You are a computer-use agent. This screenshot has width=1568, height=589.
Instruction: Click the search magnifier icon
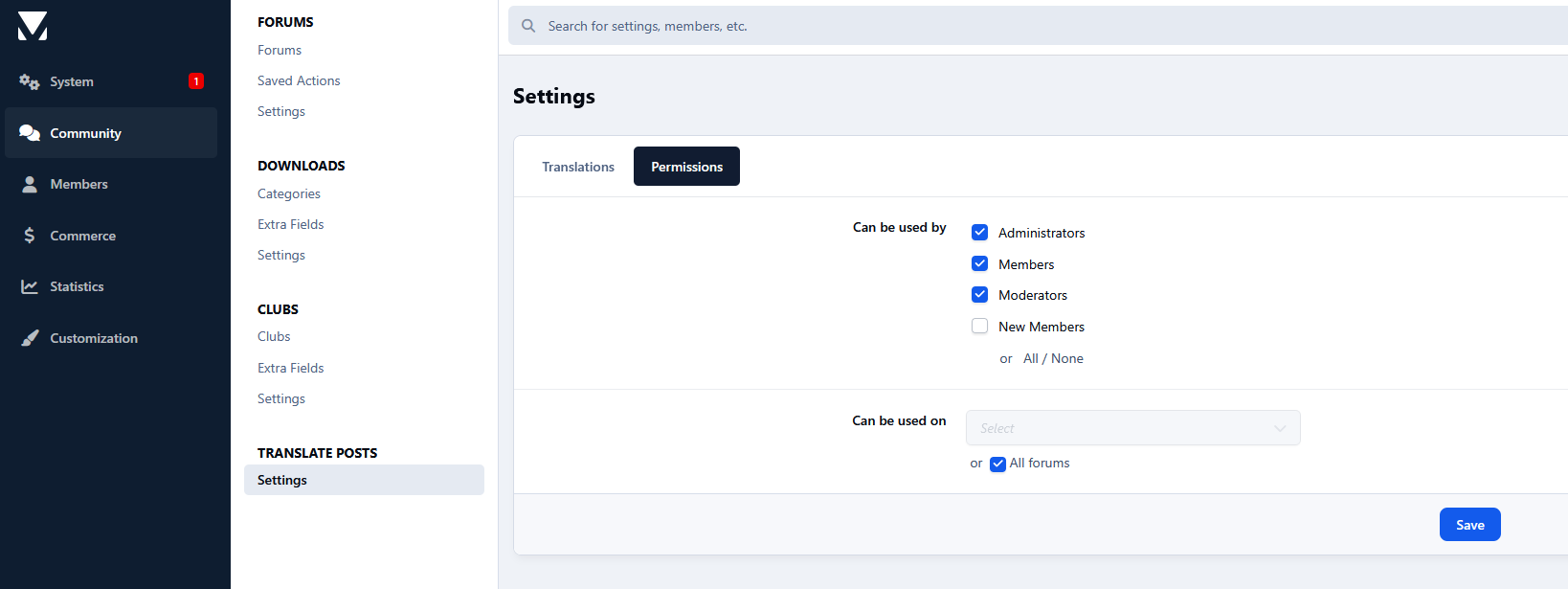528,26
